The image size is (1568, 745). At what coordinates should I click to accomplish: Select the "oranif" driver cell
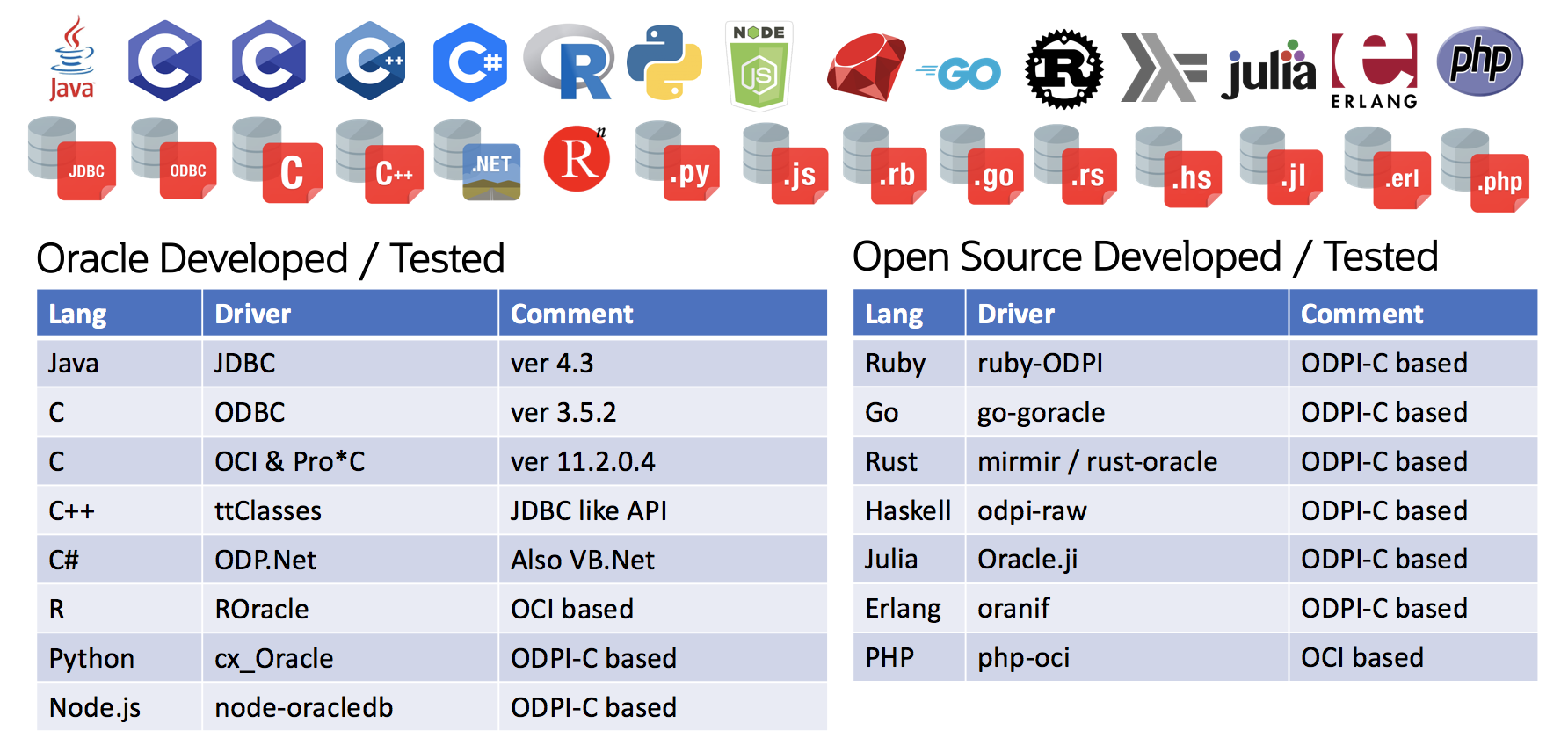[1128, 608]
